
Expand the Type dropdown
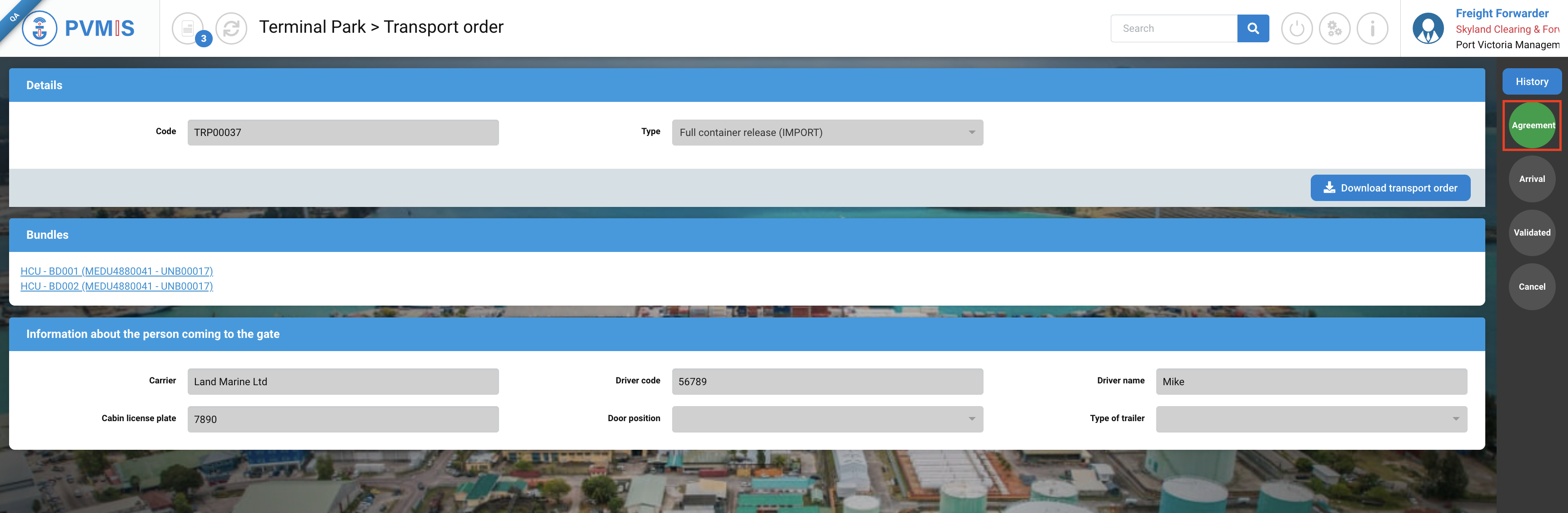point(827,132)
